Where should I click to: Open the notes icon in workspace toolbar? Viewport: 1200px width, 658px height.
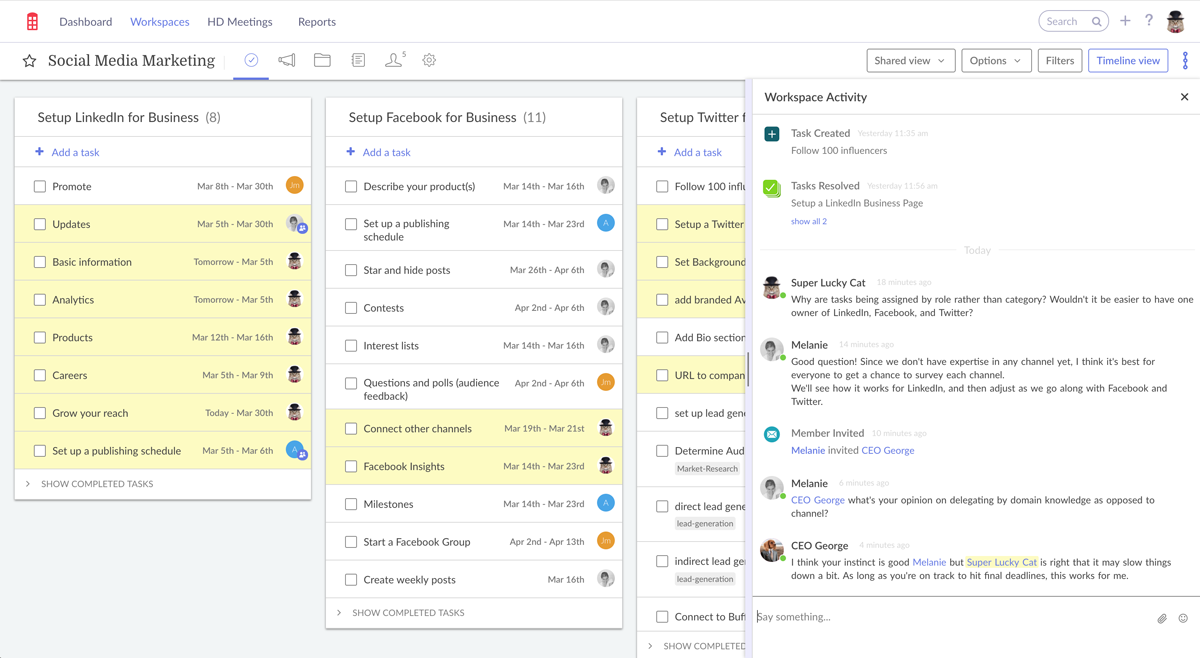point(358,60)
